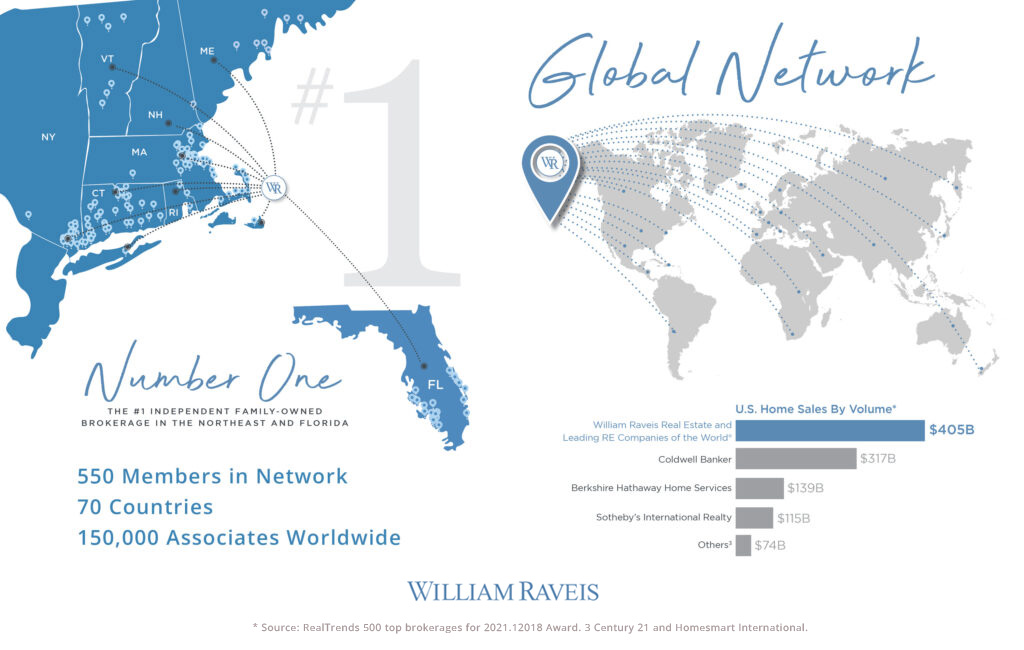Click the WR logo on the Northeast map

tap(274, 188)
